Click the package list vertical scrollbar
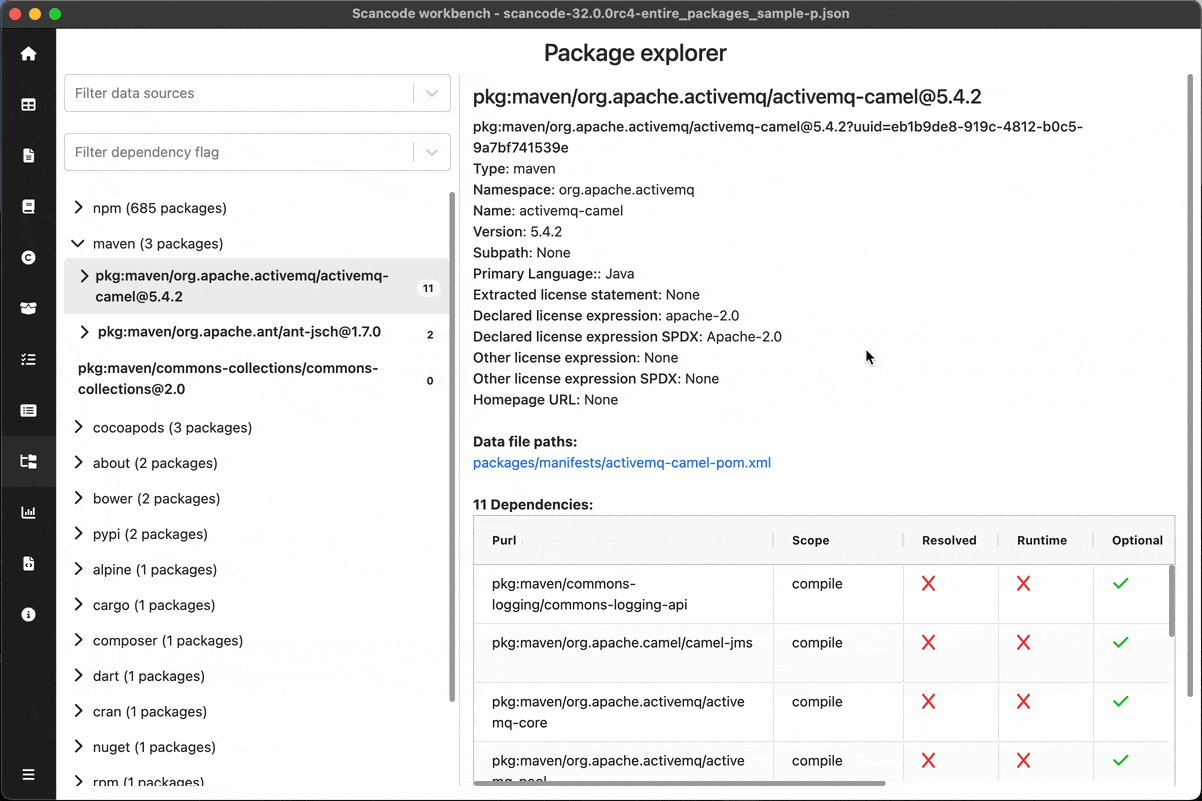The height and width of the screenshot is (801, 1202). (x=452, y=447)
